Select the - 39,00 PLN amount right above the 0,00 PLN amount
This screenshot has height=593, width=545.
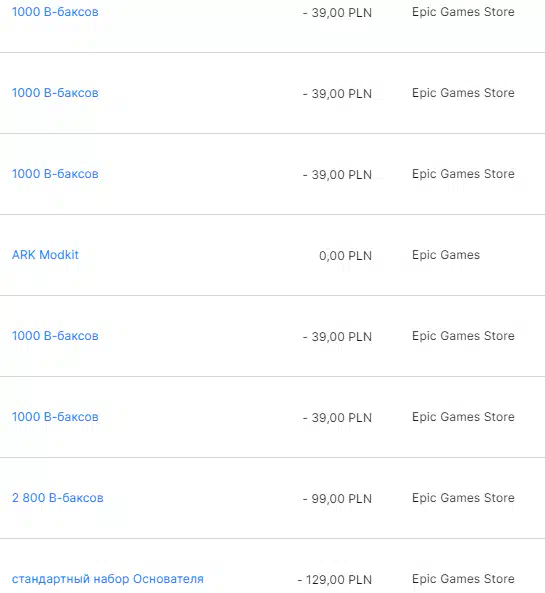[337, 175]
